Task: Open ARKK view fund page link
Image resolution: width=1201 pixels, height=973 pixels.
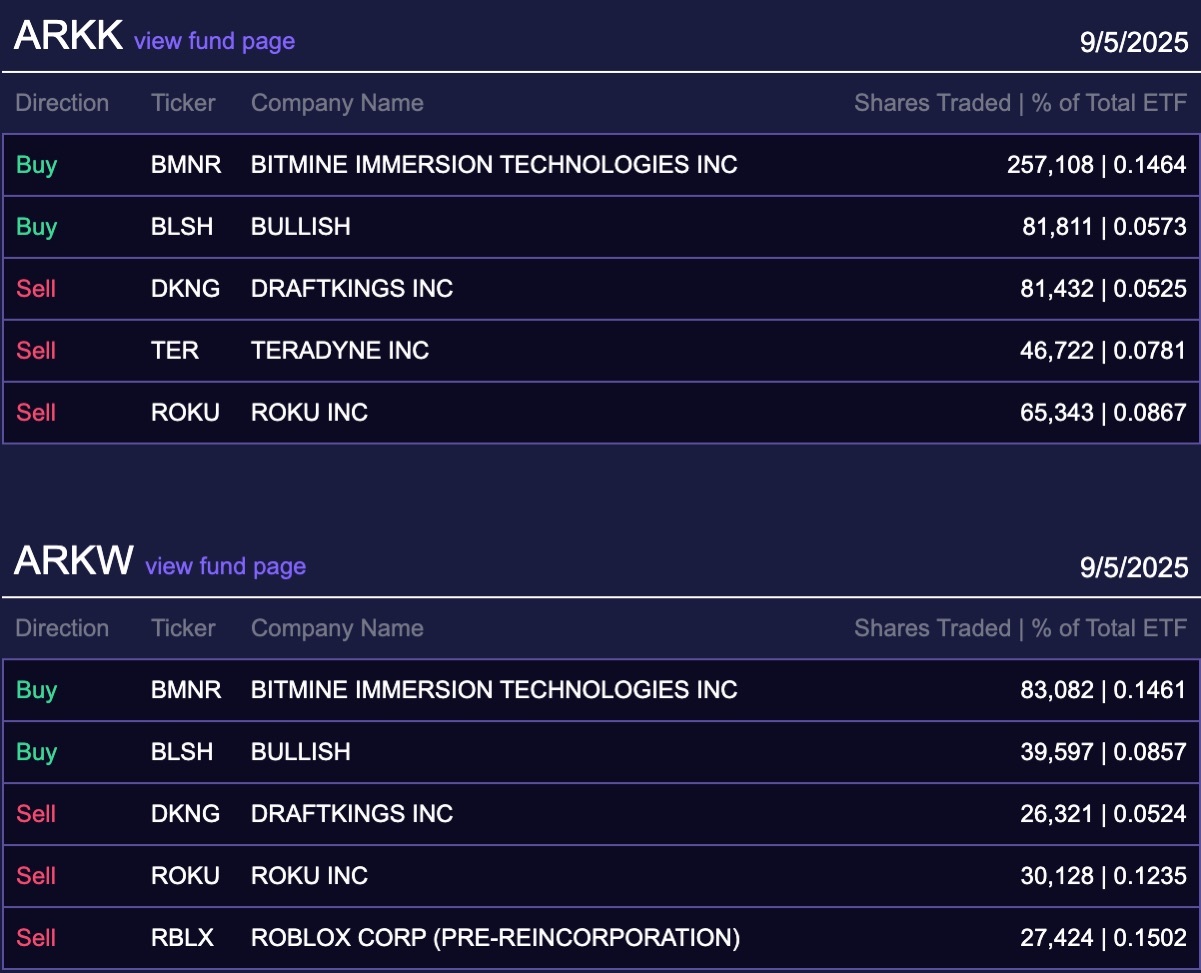Action: [214, 41]
